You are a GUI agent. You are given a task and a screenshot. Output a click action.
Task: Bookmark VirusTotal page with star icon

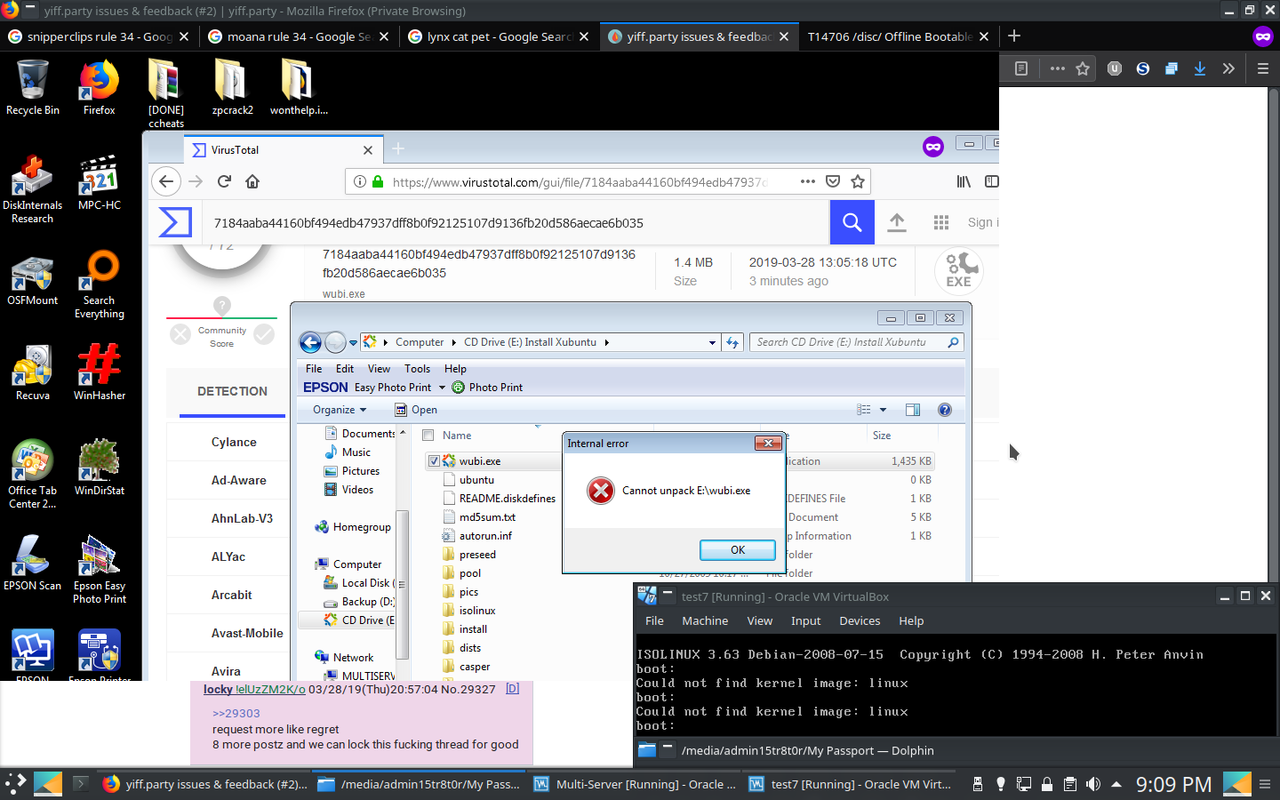tap(857, 182)
